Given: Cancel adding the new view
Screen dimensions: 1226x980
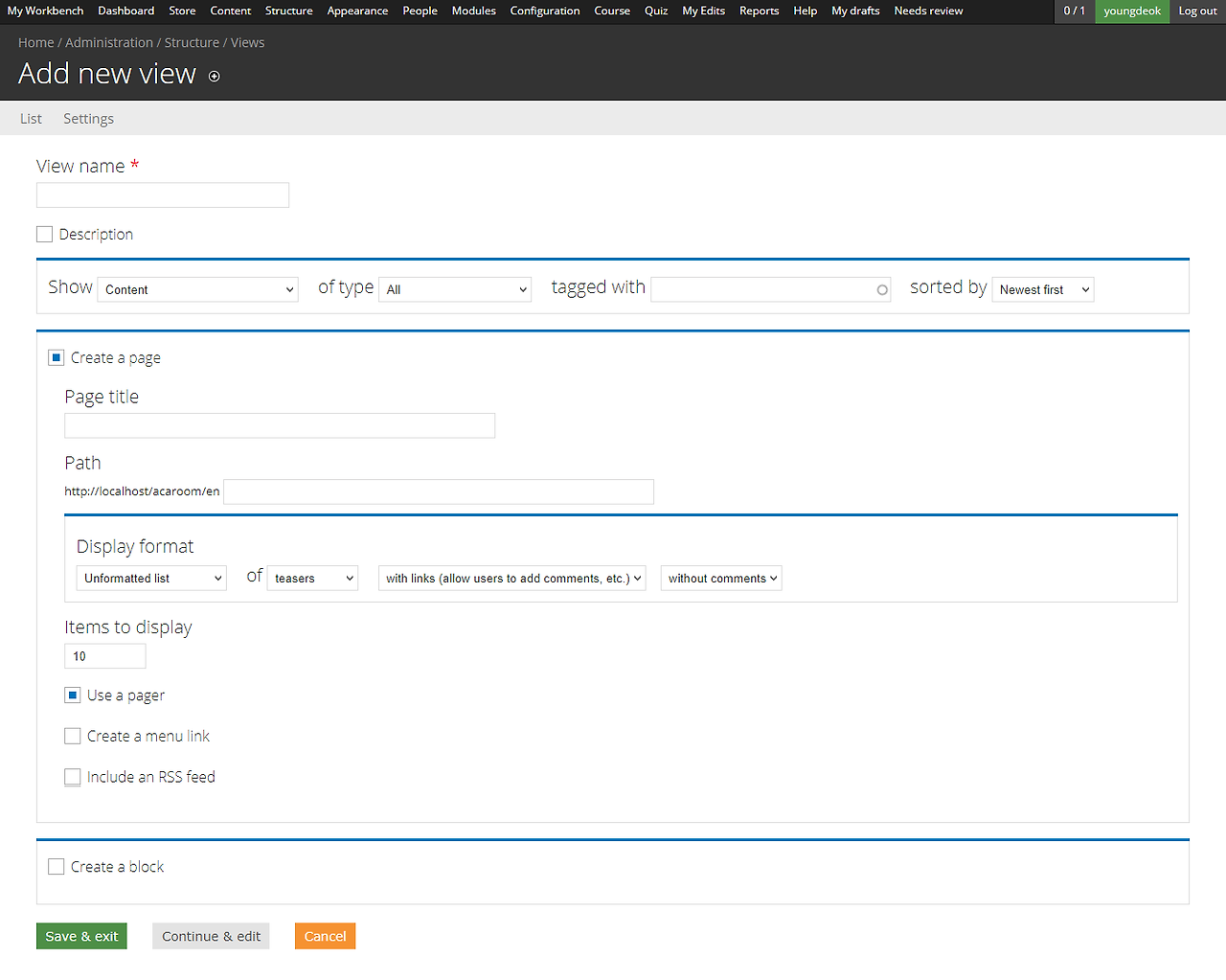Looking at the screenshot, I should 326,936.
